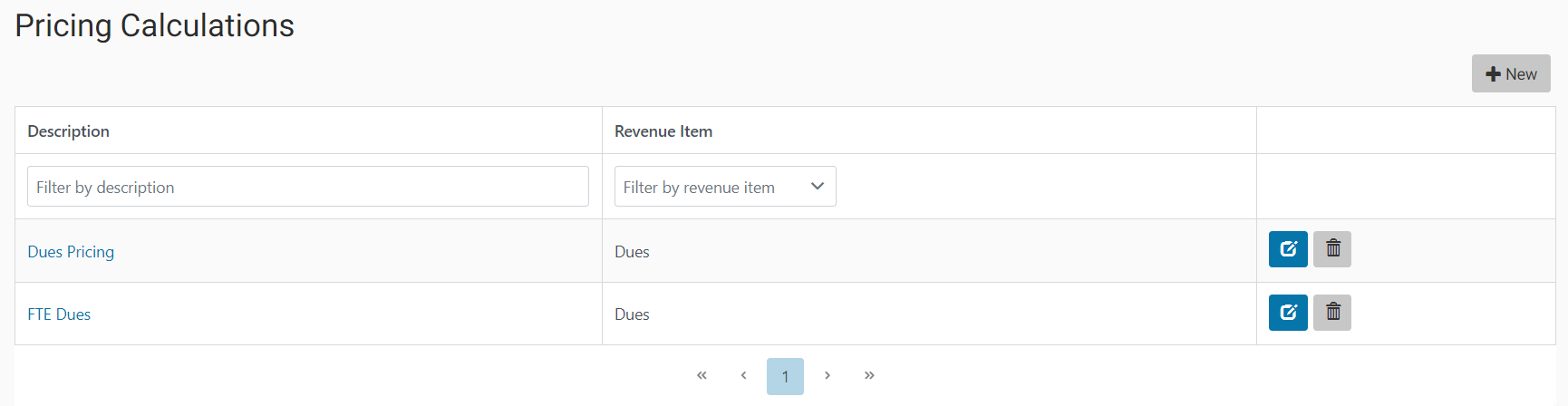The image size is (1568, 406).
Task: Expand the Filter by revenue item dropdown
Action: [725, 186]
